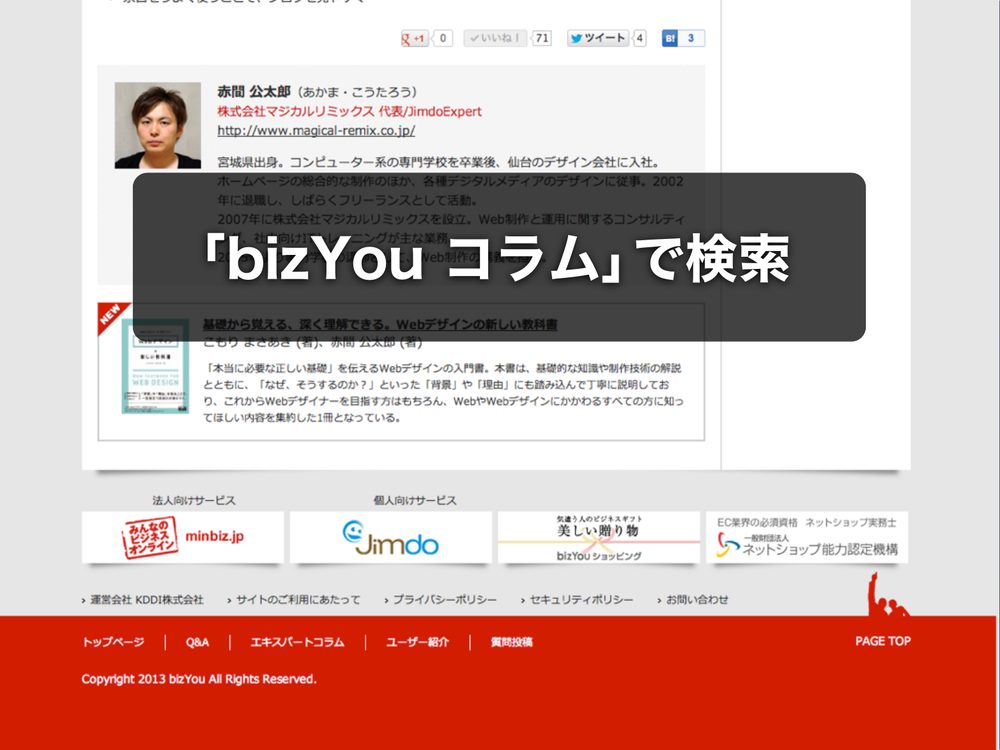
Task: Click bio line starting 宮城県出身
Action: point(439,163)
